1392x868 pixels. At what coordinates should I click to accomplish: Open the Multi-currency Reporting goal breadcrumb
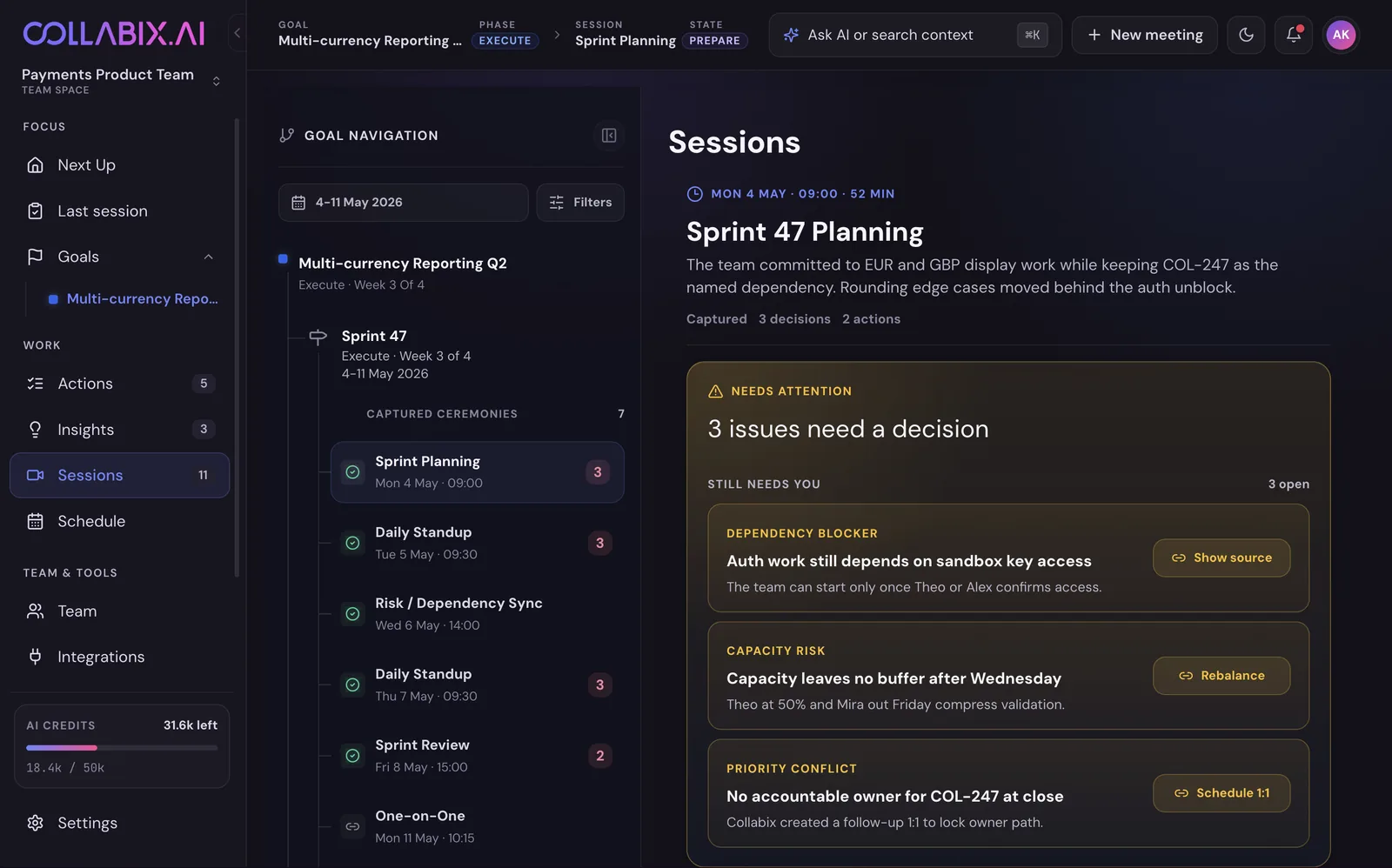click(370, 41)
